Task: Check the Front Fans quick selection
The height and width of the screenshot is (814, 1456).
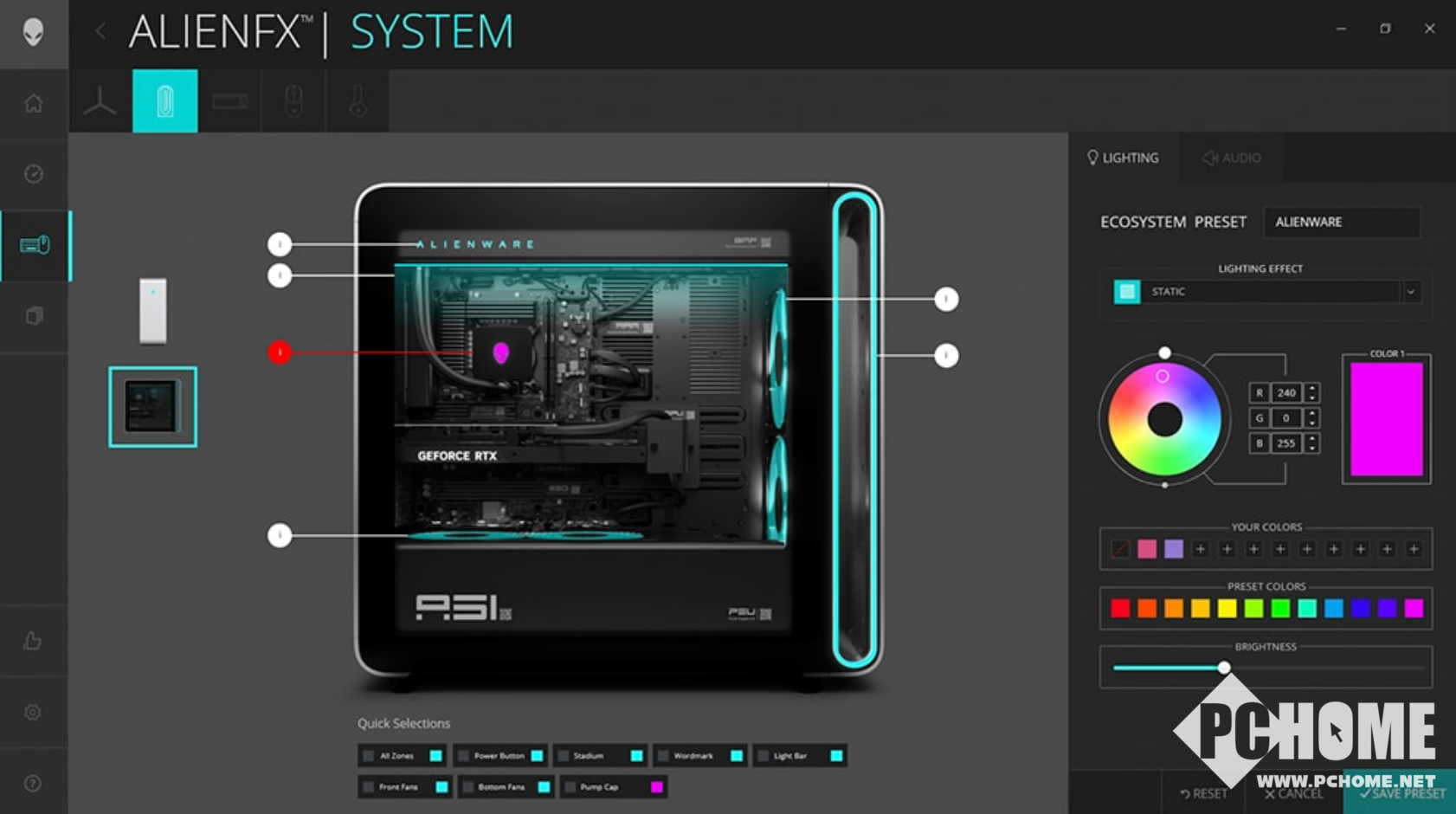Action: point(369,787)
